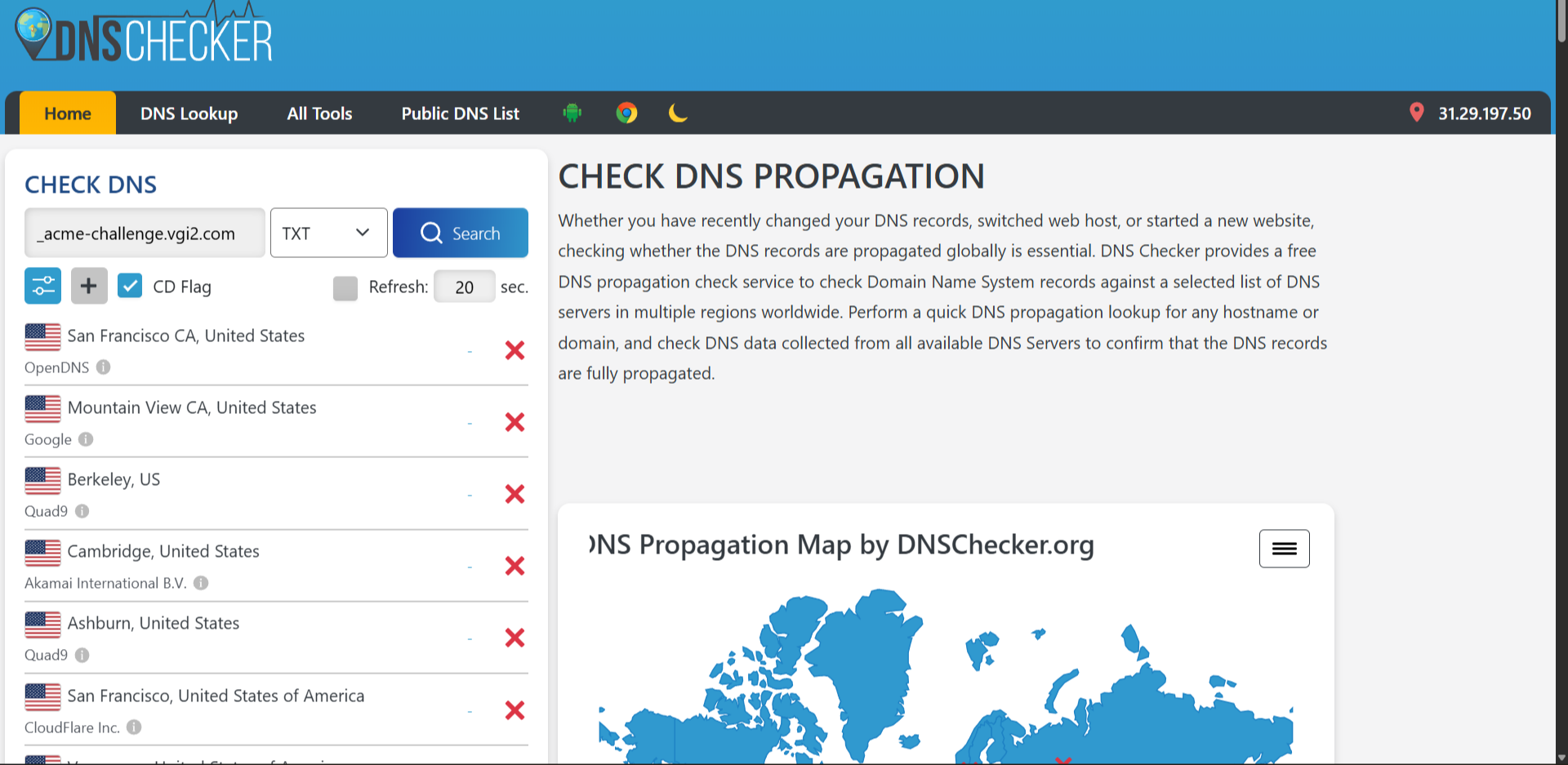1568x765 pixels.
Task: Click red X status for Ashburn
Action: (x=514, y=638)
